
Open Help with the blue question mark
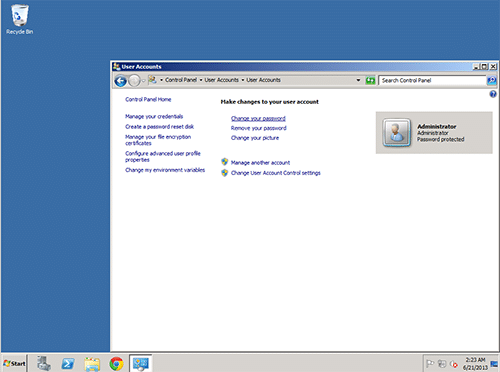(x=493, y=94)
